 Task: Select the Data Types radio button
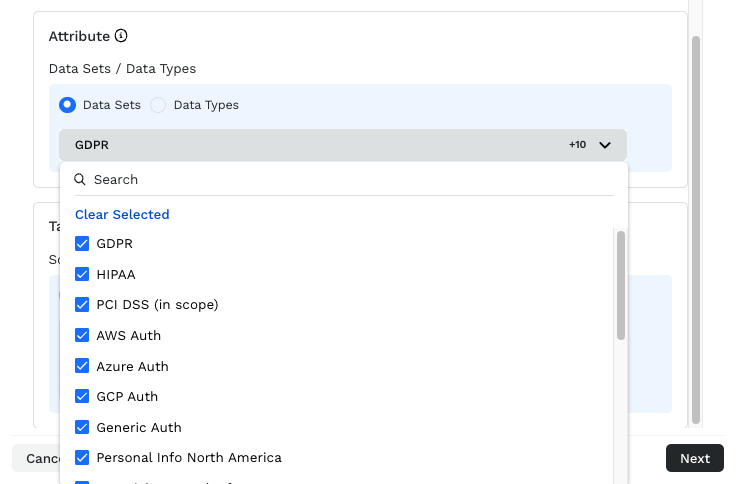pos(158,105)
